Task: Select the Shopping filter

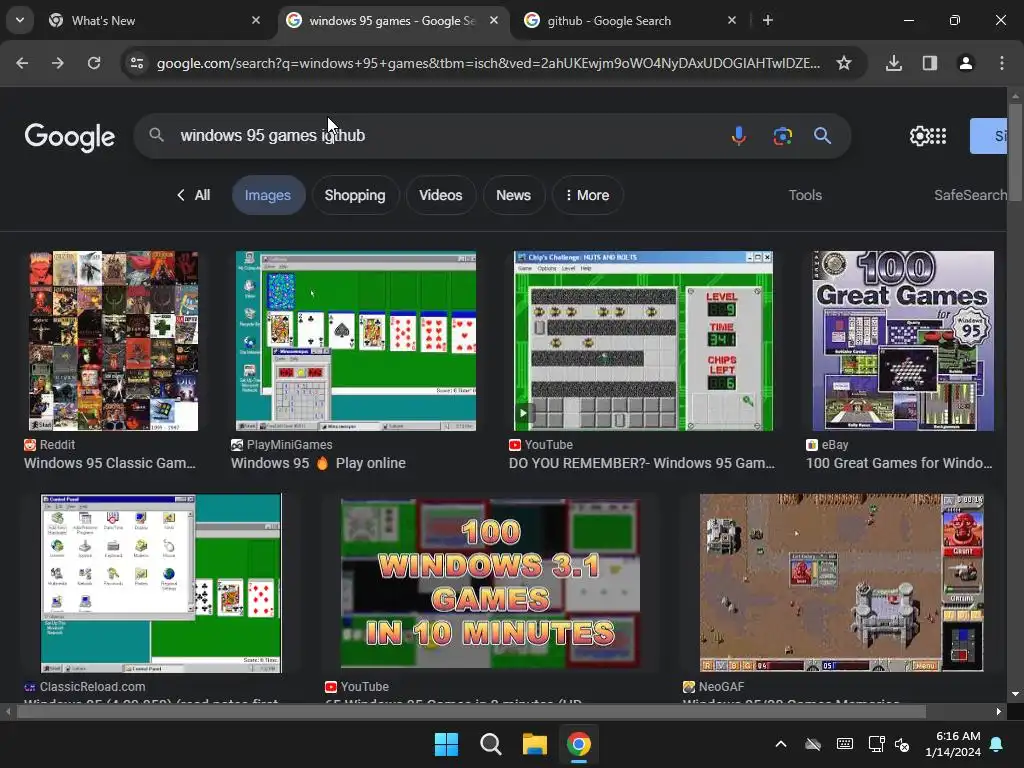Action: click(355, 195)
